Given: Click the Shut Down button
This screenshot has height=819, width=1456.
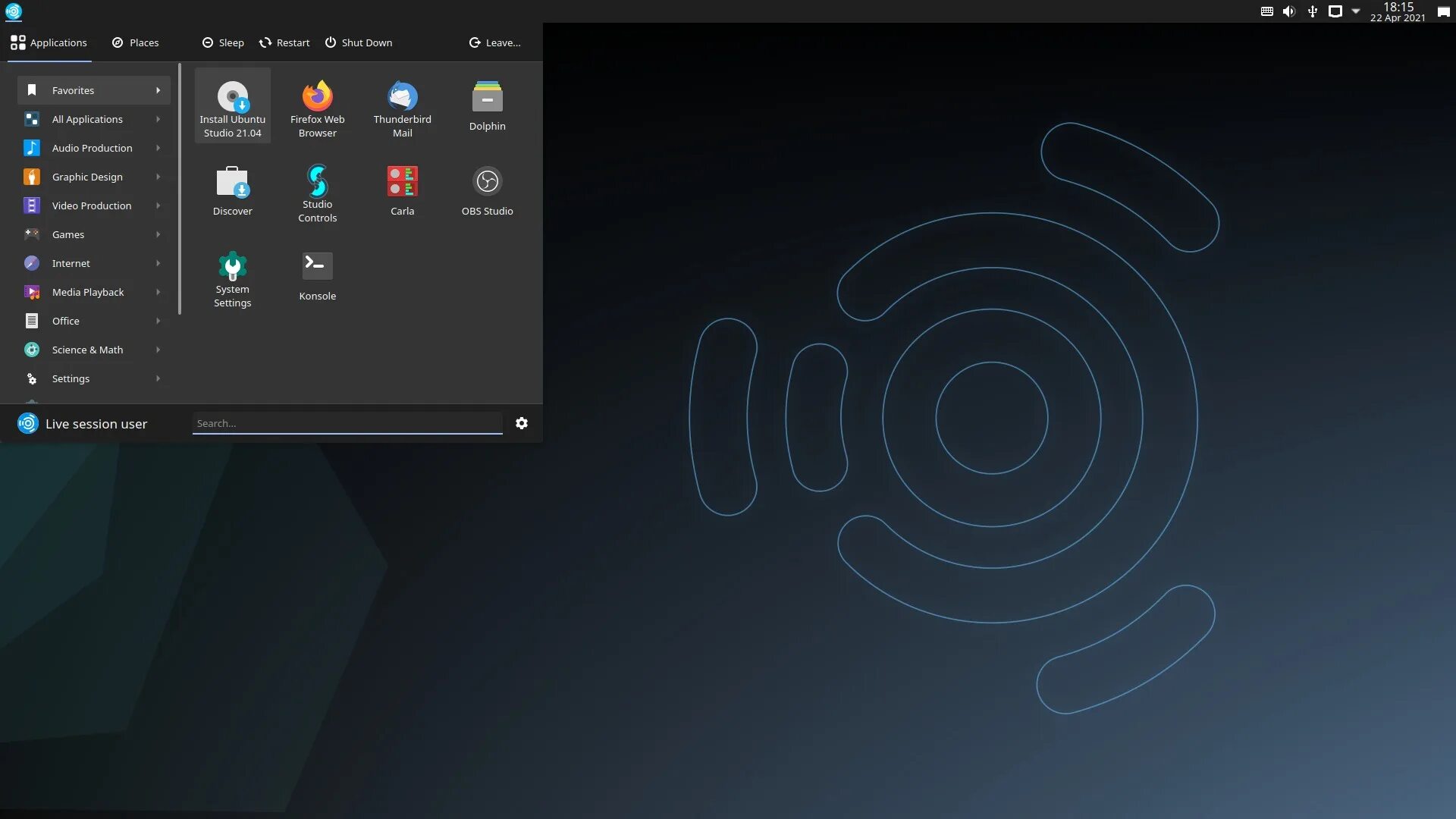Looking at the screenshot, I should [359, 42].
